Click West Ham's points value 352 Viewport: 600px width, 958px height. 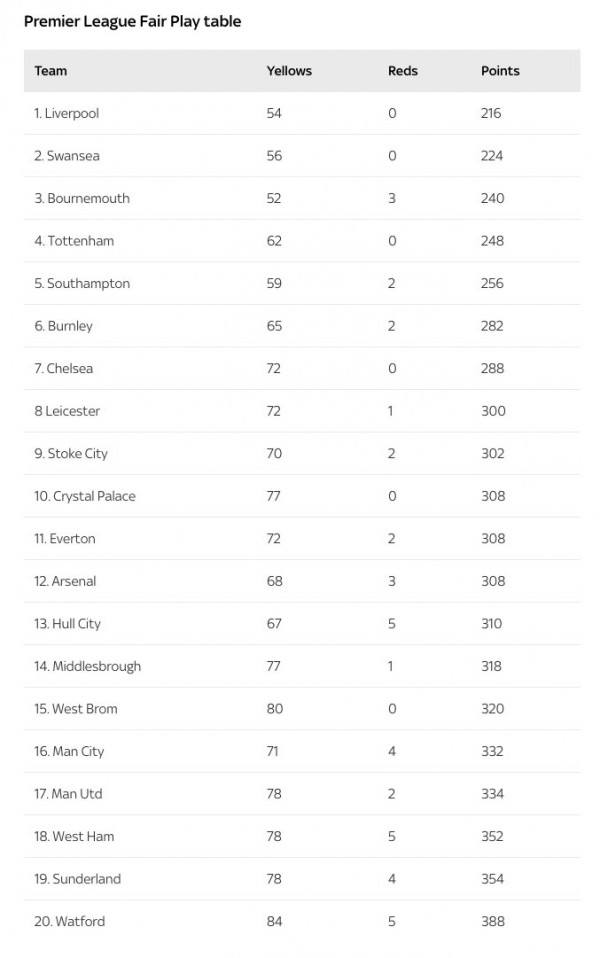[x=492, y=836]
